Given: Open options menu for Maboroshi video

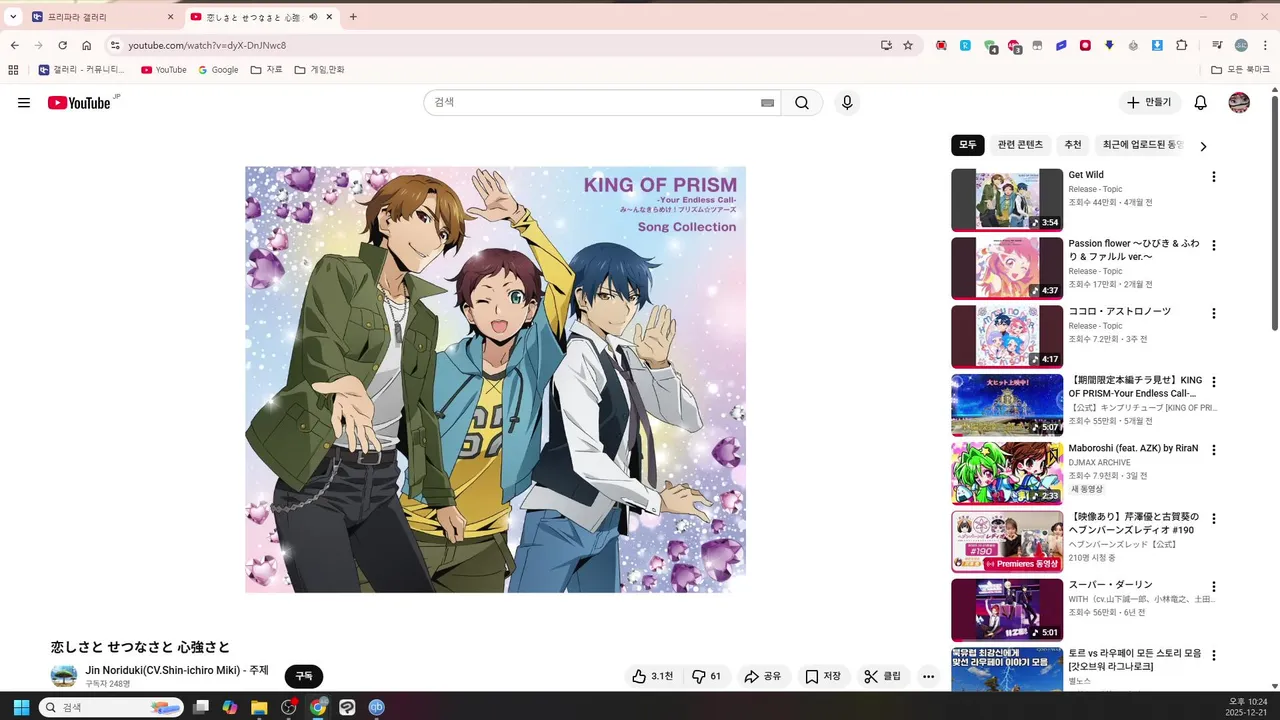Looking at the screenshot, I should pos(1214,450).
